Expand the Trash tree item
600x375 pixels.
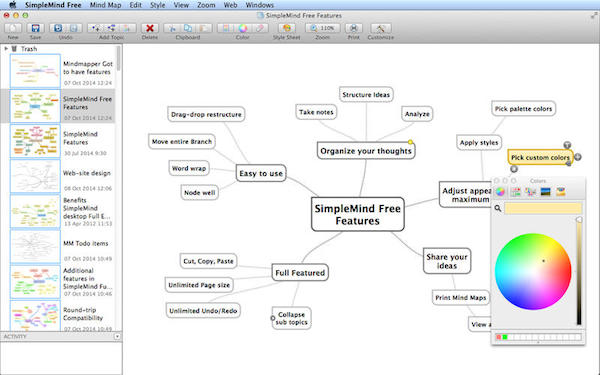6,49
